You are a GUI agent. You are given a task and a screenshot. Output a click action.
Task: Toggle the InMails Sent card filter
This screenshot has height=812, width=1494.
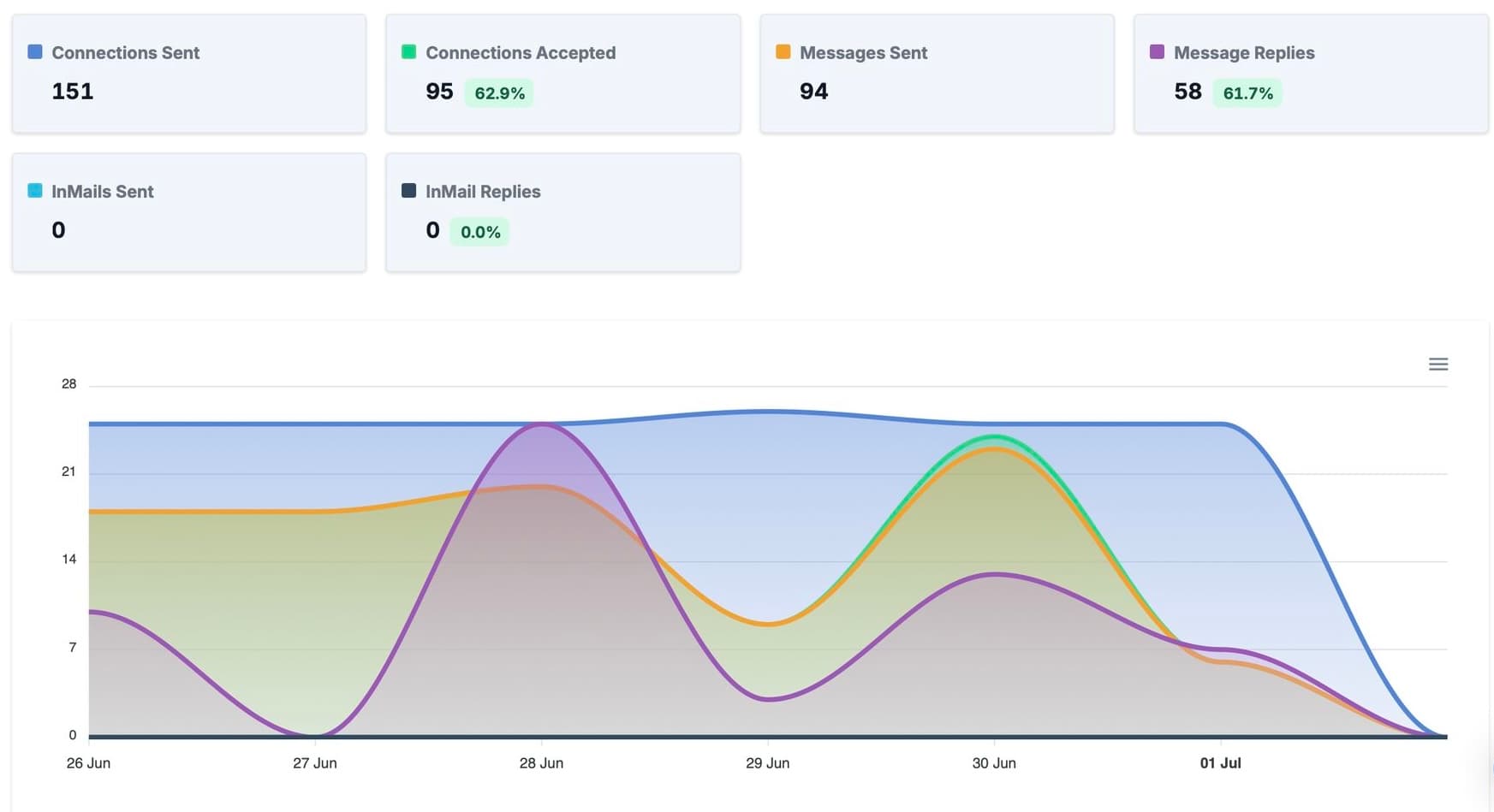tap(188, 211)
